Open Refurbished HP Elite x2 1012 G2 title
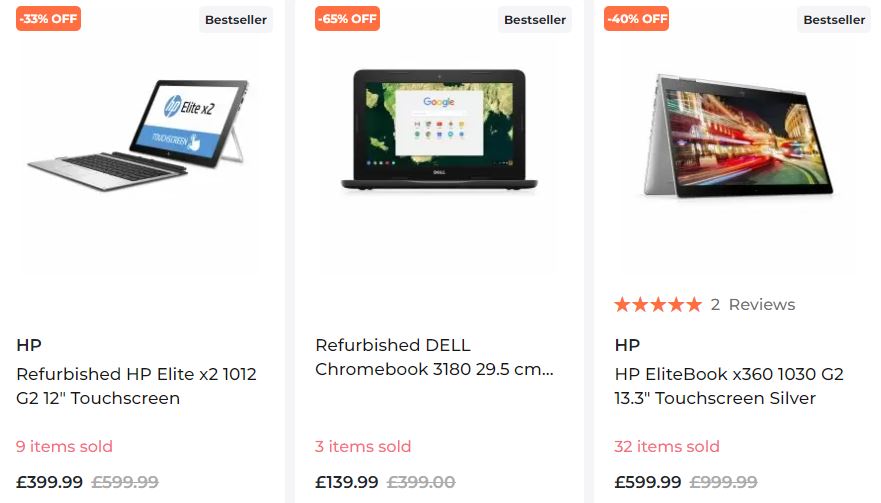This screenshot has width=881, height=503. click(137, 386)
